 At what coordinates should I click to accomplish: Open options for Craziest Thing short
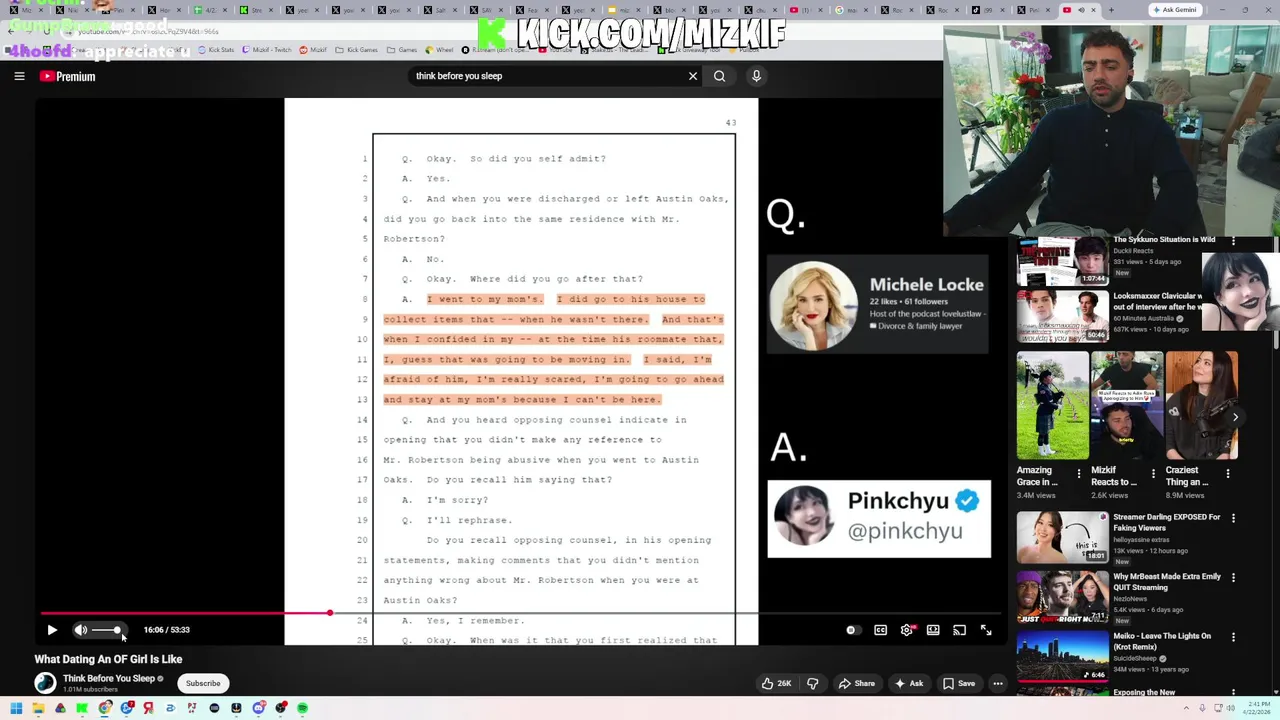coord(1228,473)
